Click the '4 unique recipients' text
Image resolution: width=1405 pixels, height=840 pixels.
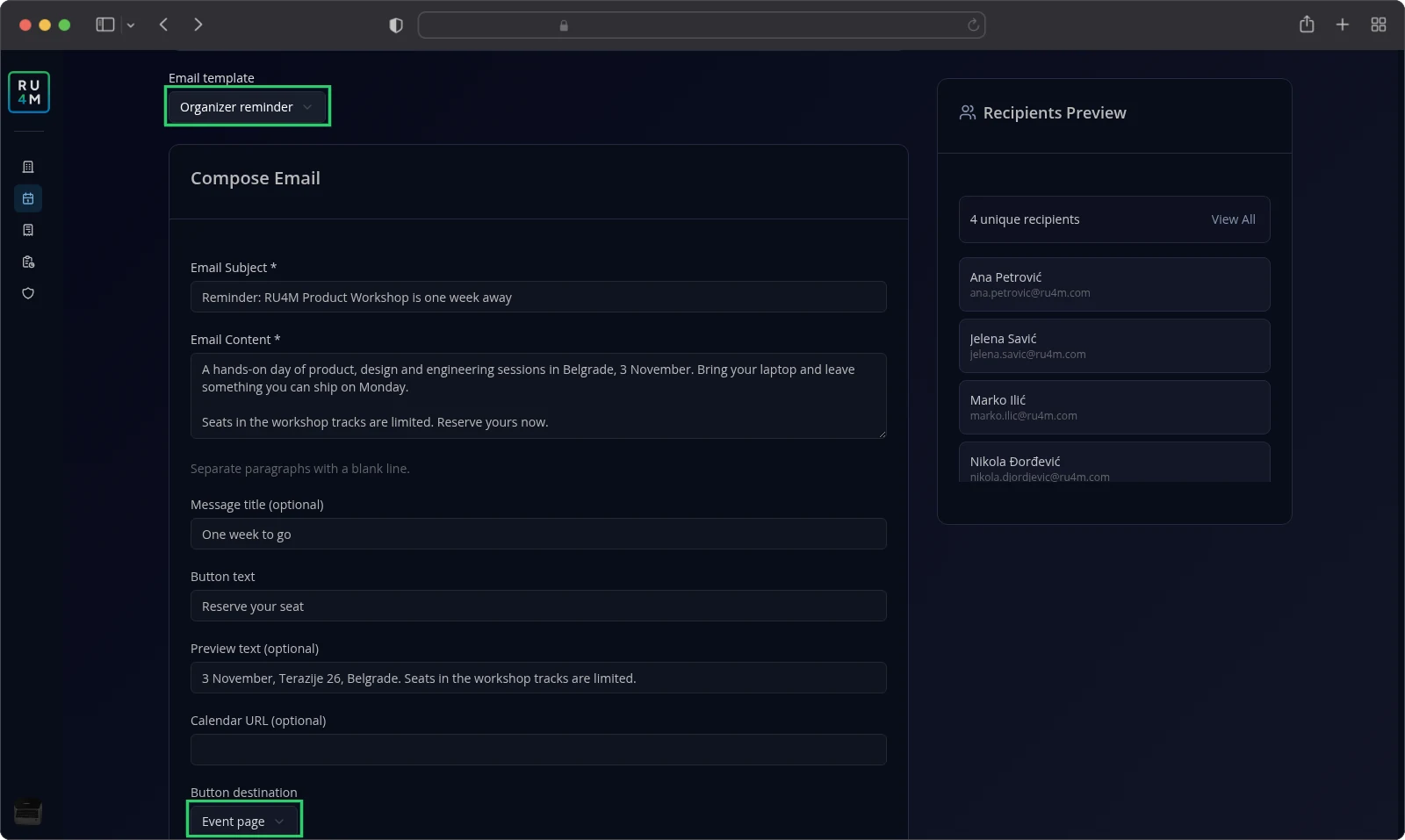tap(1025, 219)
